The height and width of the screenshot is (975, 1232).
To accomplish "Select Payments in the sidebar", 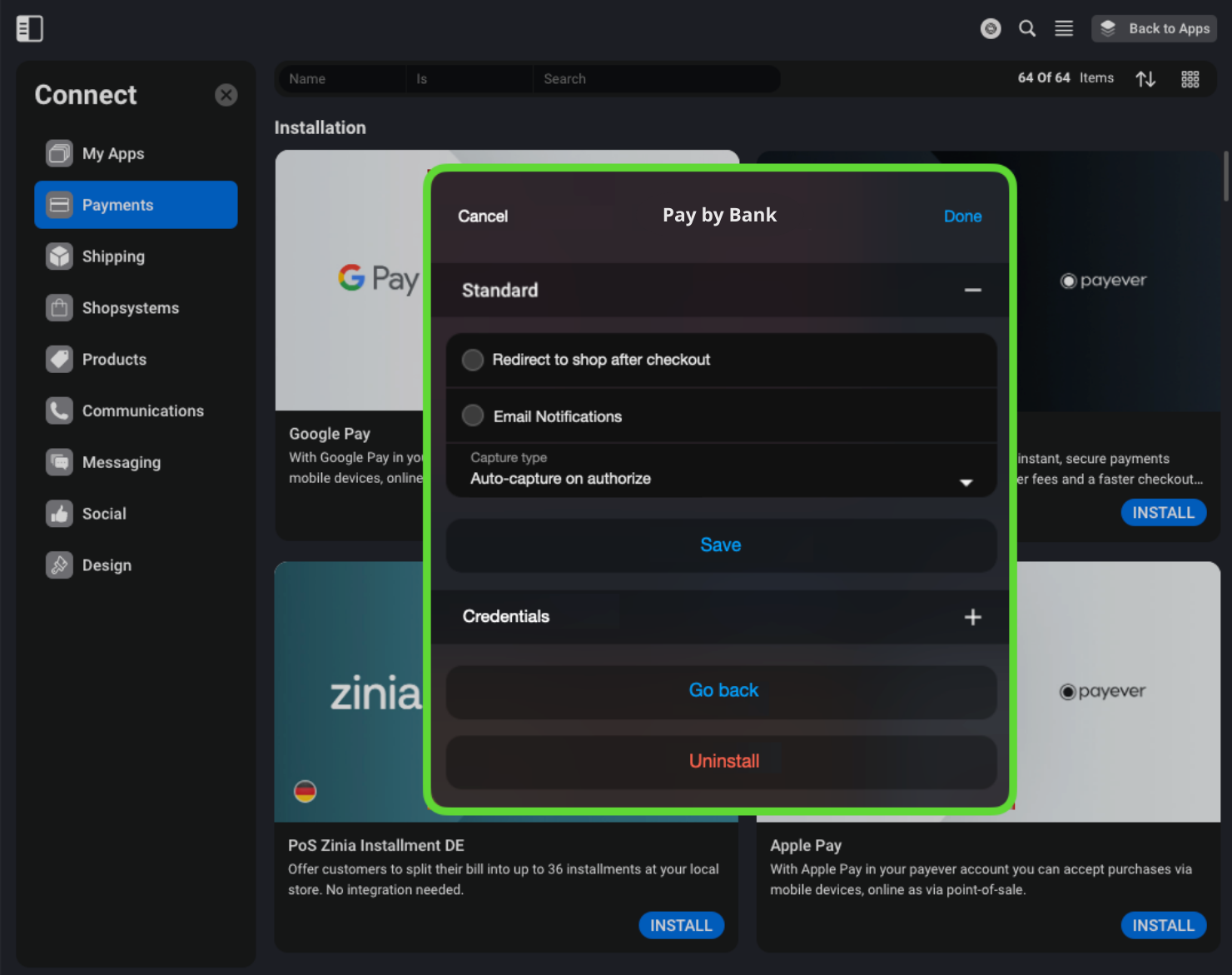I will (x=136, y=205).
